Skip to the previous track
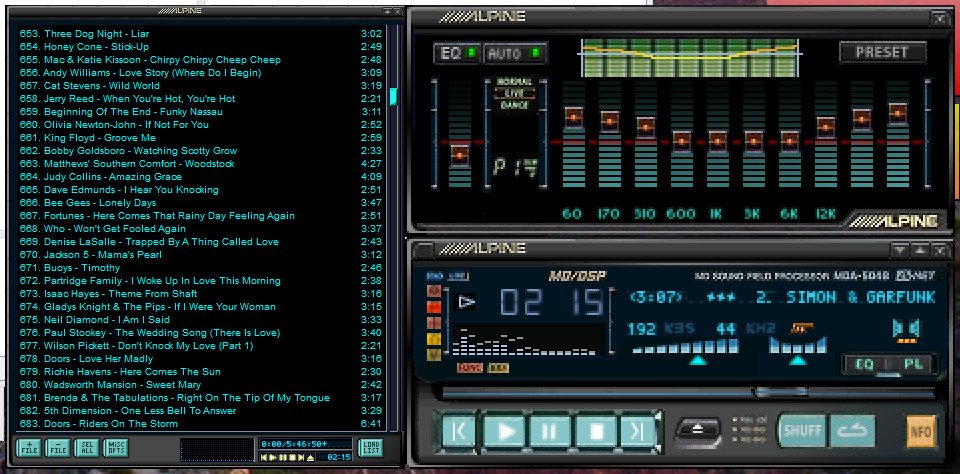The image size is (960, 474). pos(459,432)
